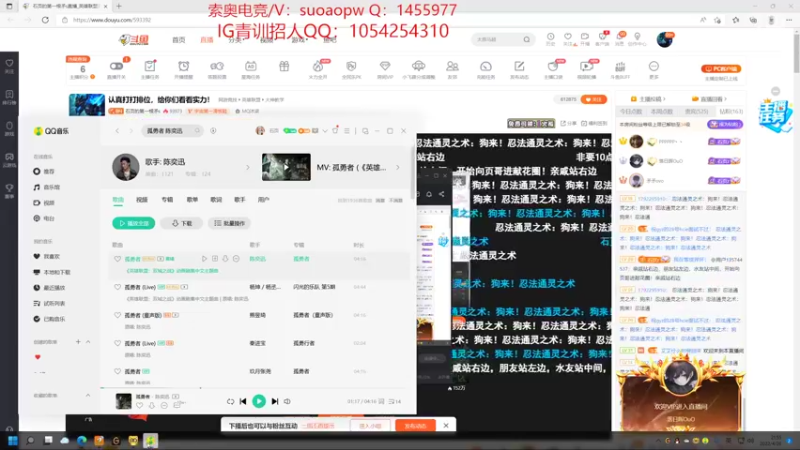Open 试听列表 in QQ Music sidebar
This screenshot has width=800, height=450.
coord(49,304)
